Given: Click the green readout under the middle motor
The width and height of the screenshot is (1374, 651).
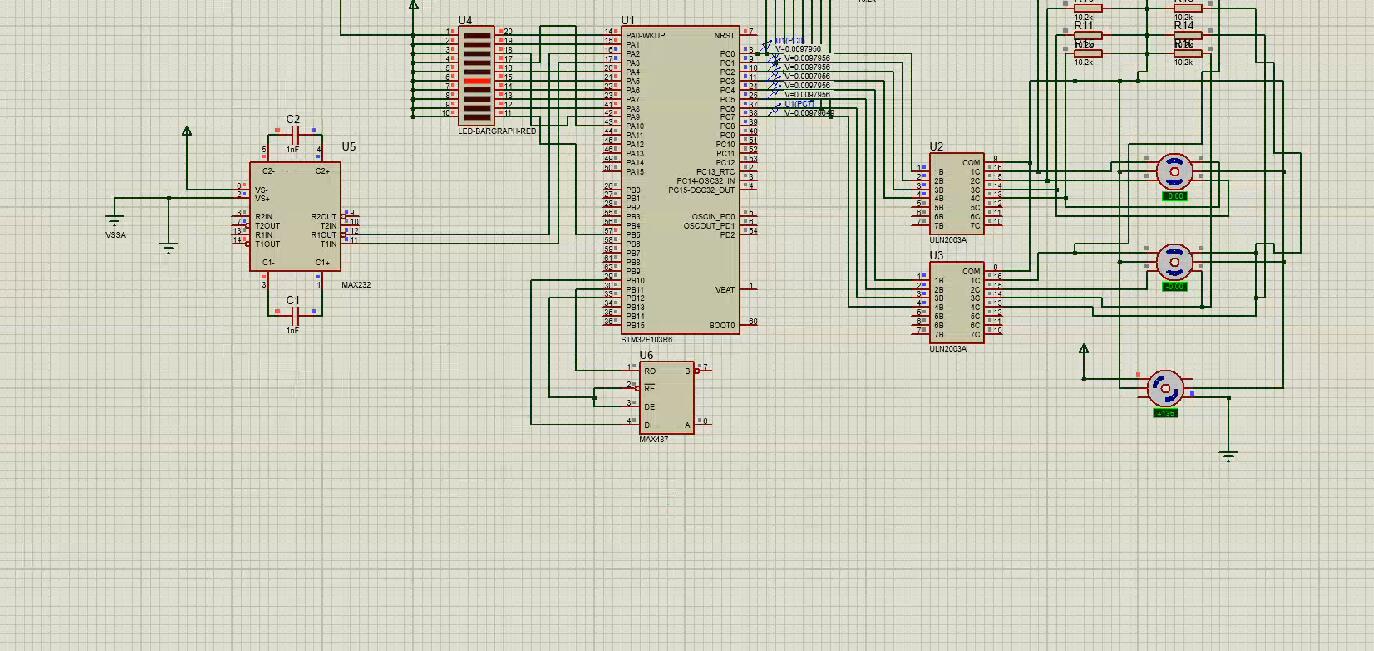Looking at the screenshot, I should click(1175, 286).
